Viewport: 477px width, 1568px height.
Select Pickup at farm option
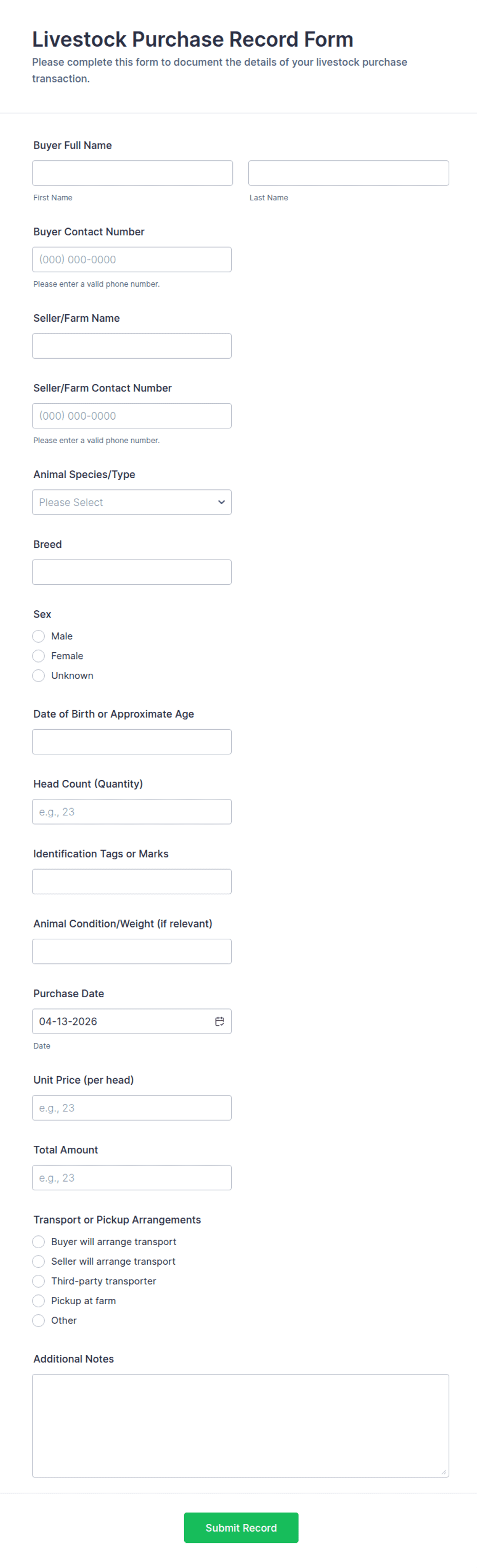tap(38, 1301)
